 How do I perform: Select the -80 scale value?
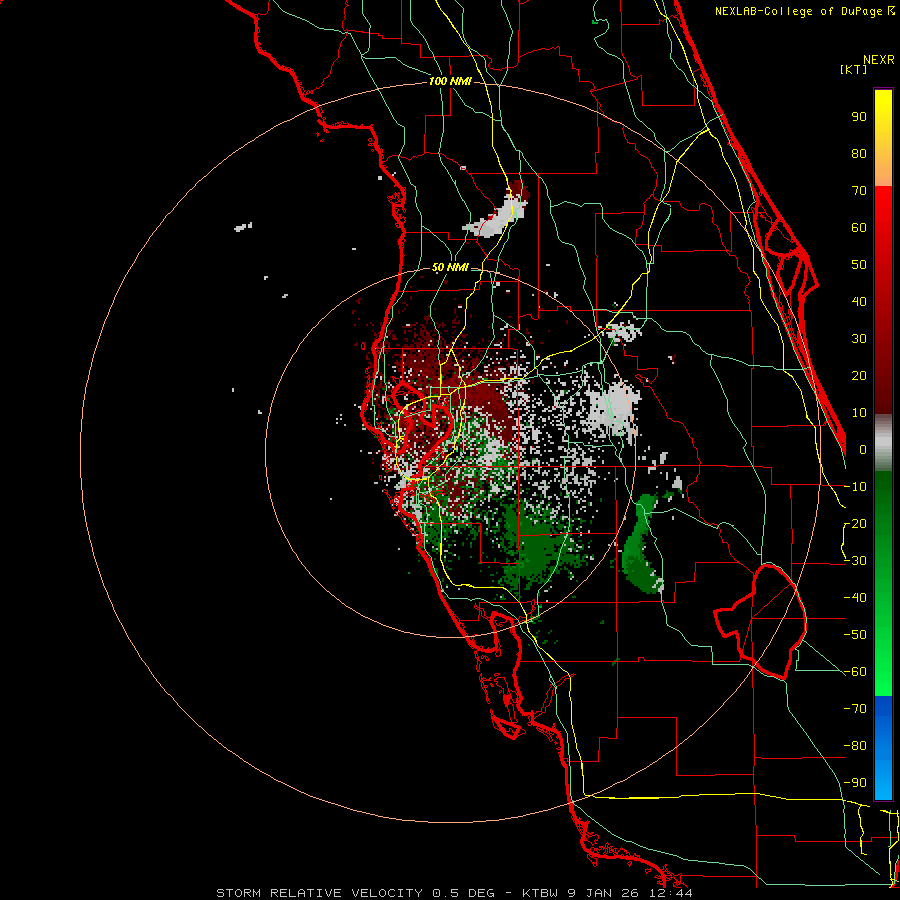(855, 746)
